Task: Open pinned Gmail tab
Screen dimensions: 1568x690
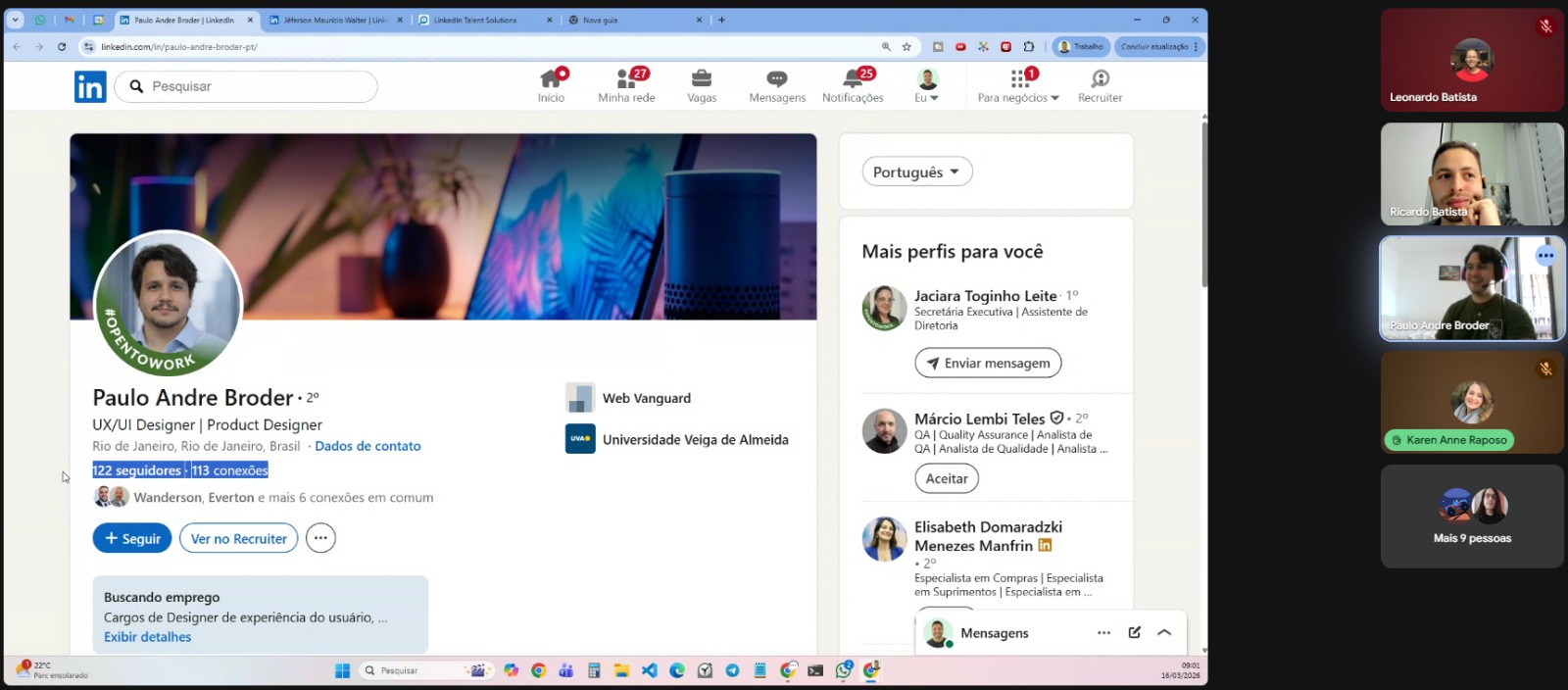Action: click(69, 20)
